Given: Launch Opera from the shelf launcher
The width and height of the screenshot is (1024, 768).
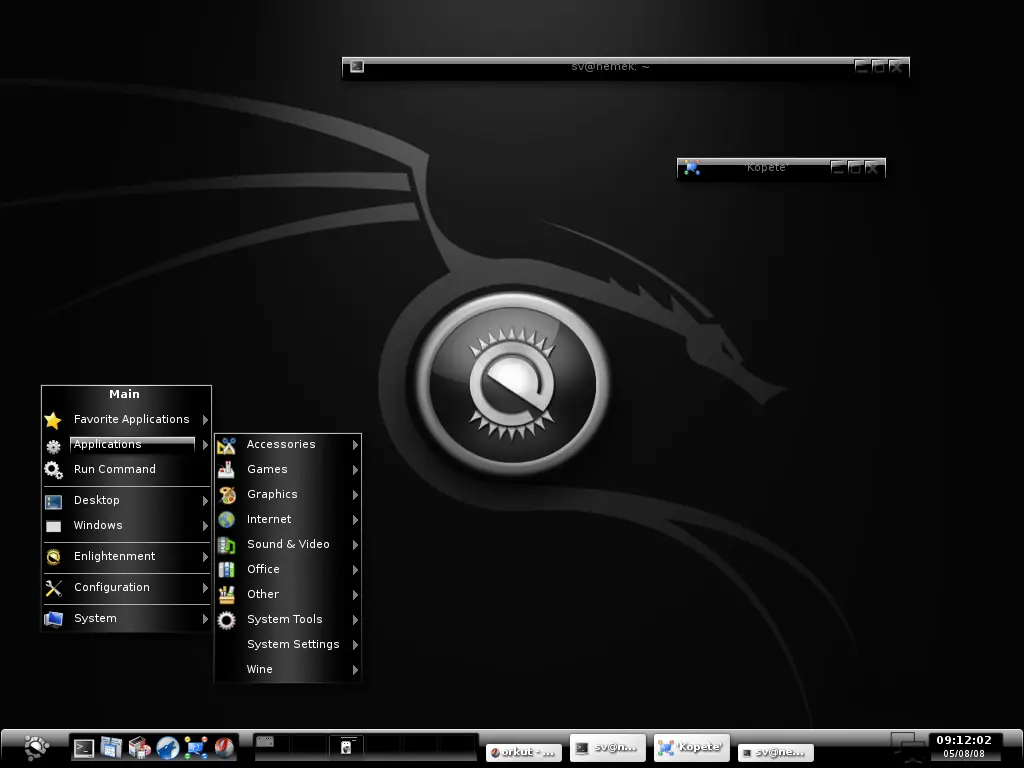Looking at the screenshot, I should coord(224,748).
